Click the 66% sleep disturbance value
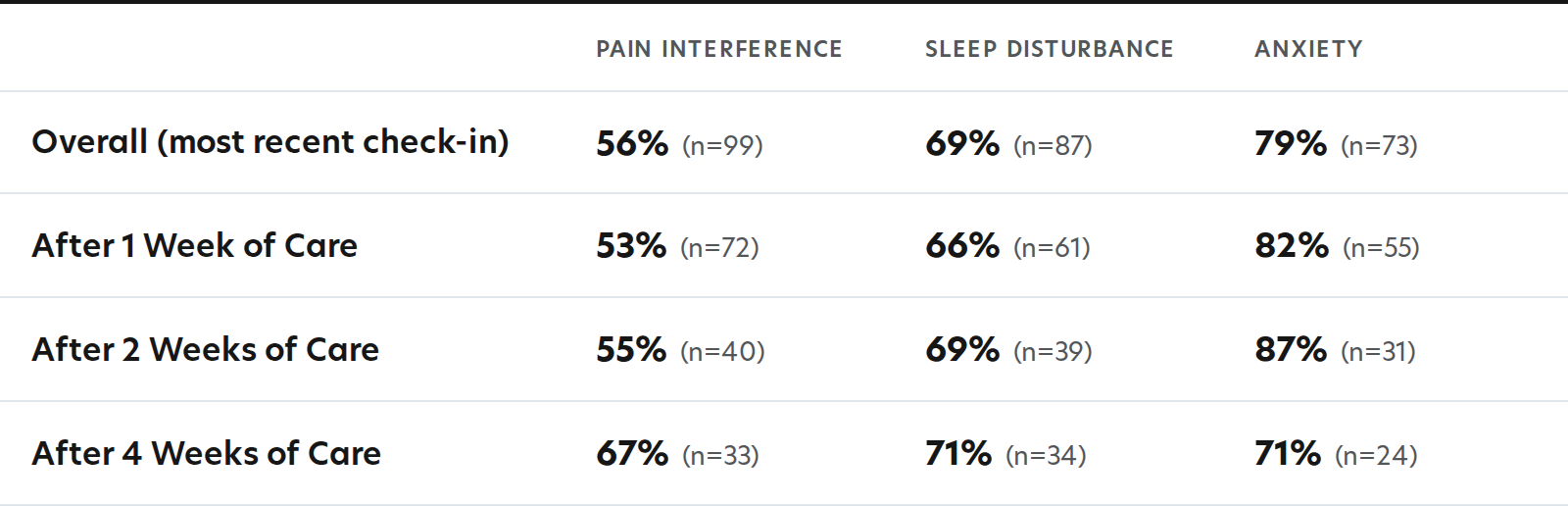Viewport: 1568px width, 506px height. pyautogui.click(x=962, y=246)
